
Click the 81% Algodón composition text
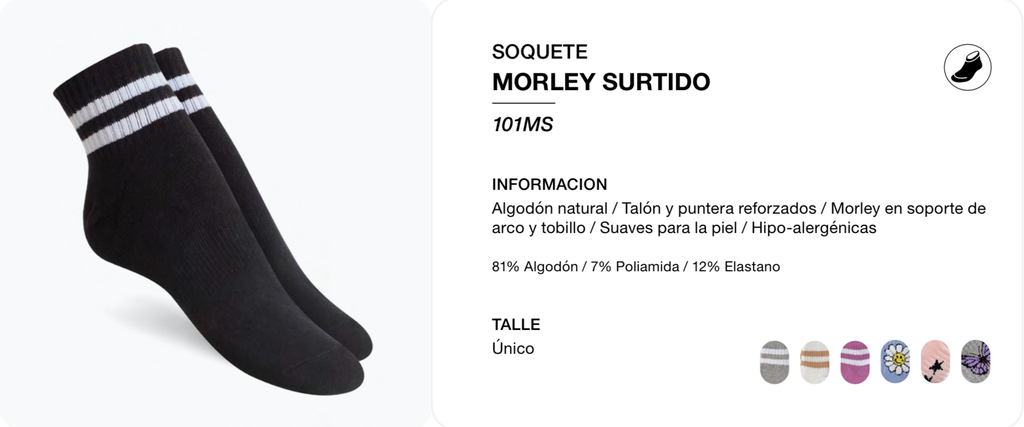click(x=535, y=267)
